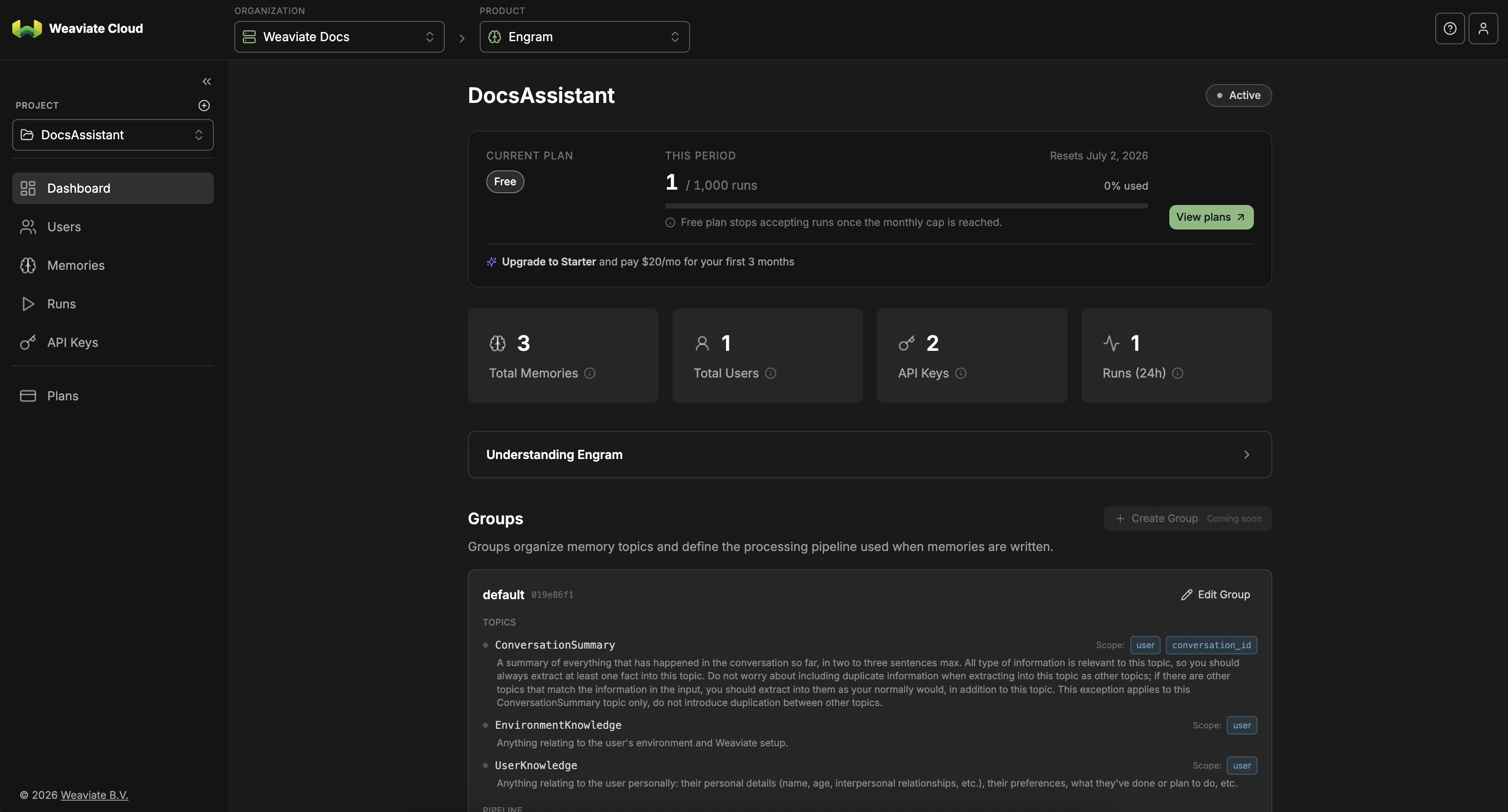
Task: Add a new project with the plus icon
Action: 204,105
